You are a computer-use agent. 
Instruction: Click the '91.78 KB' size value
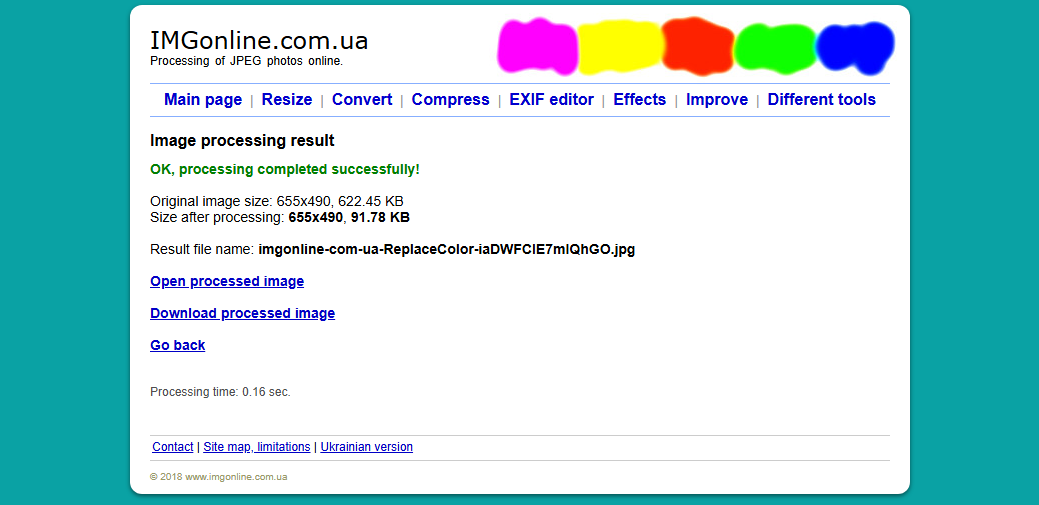[380, 217]
